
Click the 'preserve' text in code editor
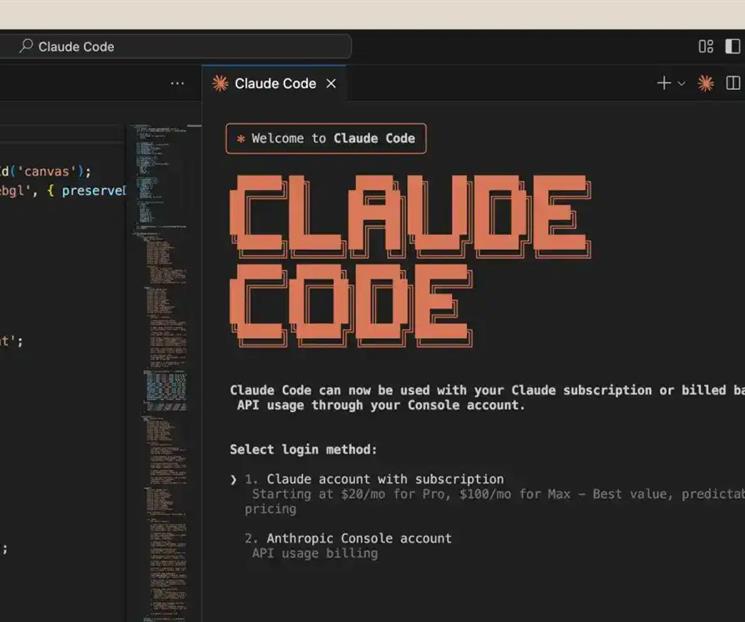coord(93,191)
